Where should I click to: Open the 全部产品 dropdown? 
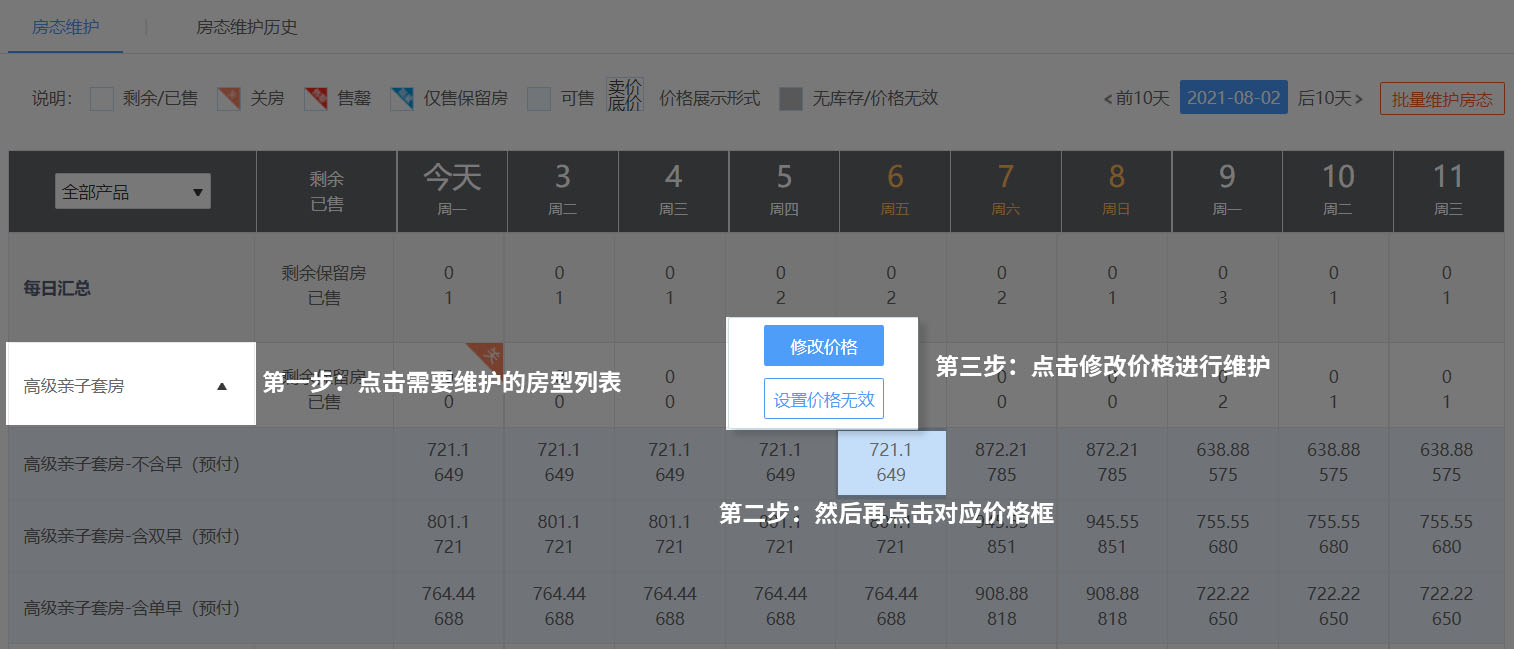coord(132,191)
